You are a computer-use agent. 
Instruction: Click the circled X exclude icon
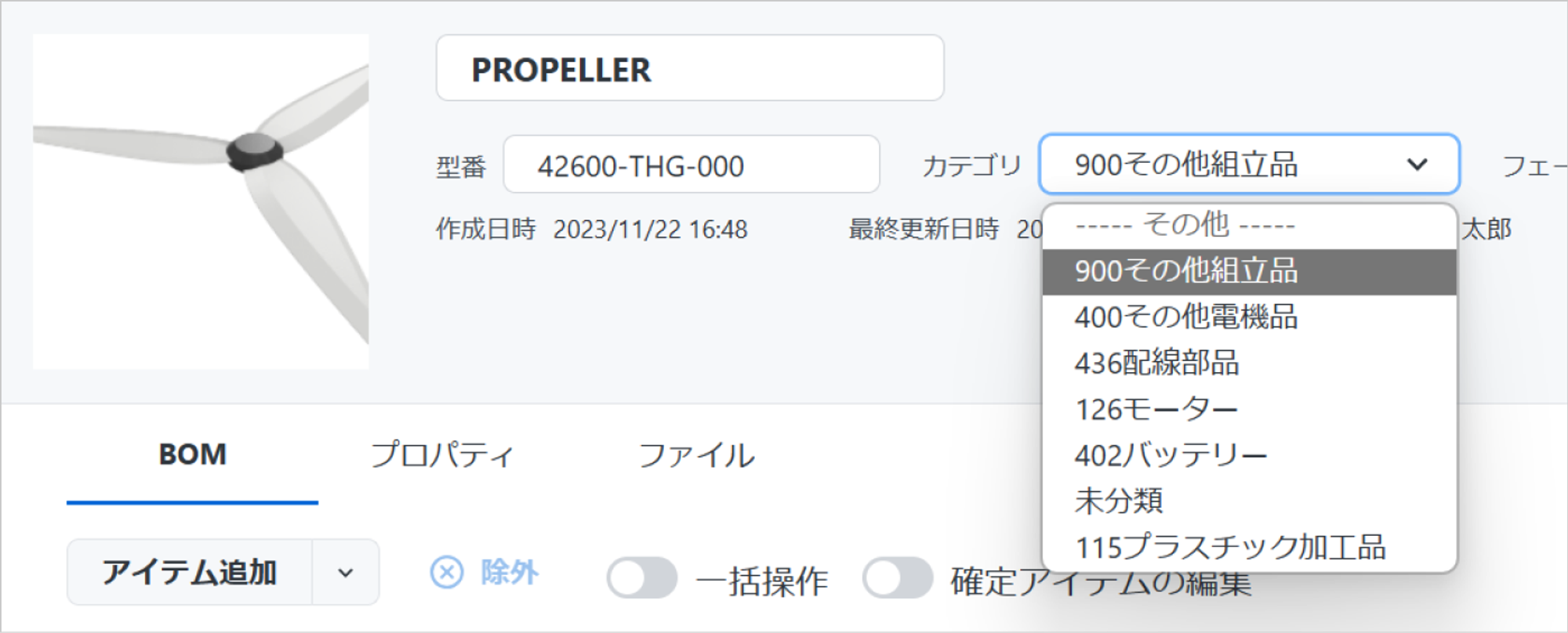(x=447, y=572)
